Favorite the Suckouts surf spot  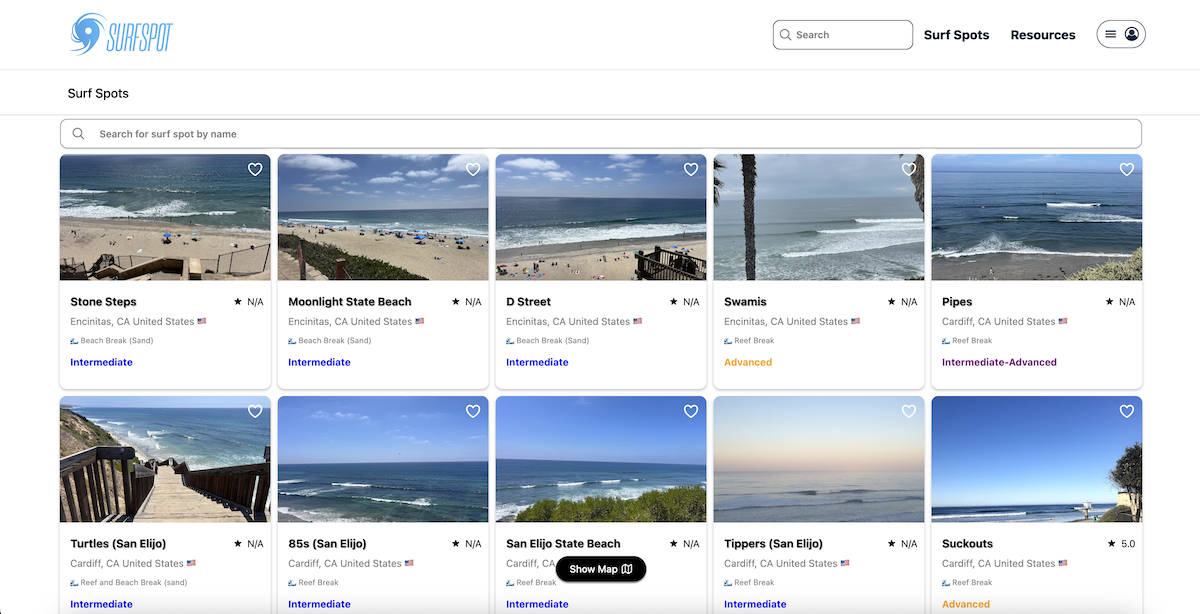(x=1127, y=412)
